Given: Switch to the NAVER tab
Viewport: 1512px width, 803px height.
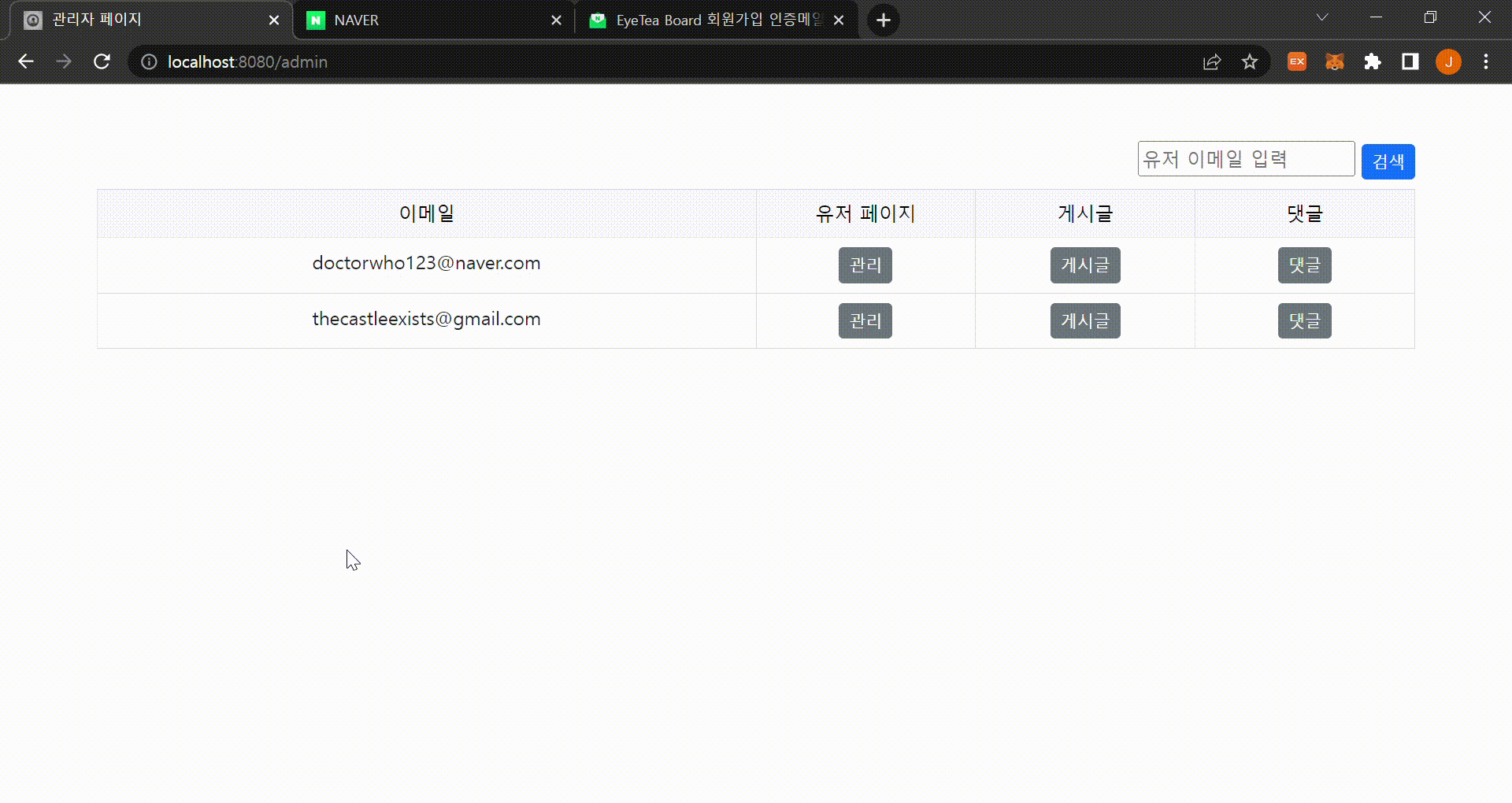Looking at the screenshot, I should [394, 20].
